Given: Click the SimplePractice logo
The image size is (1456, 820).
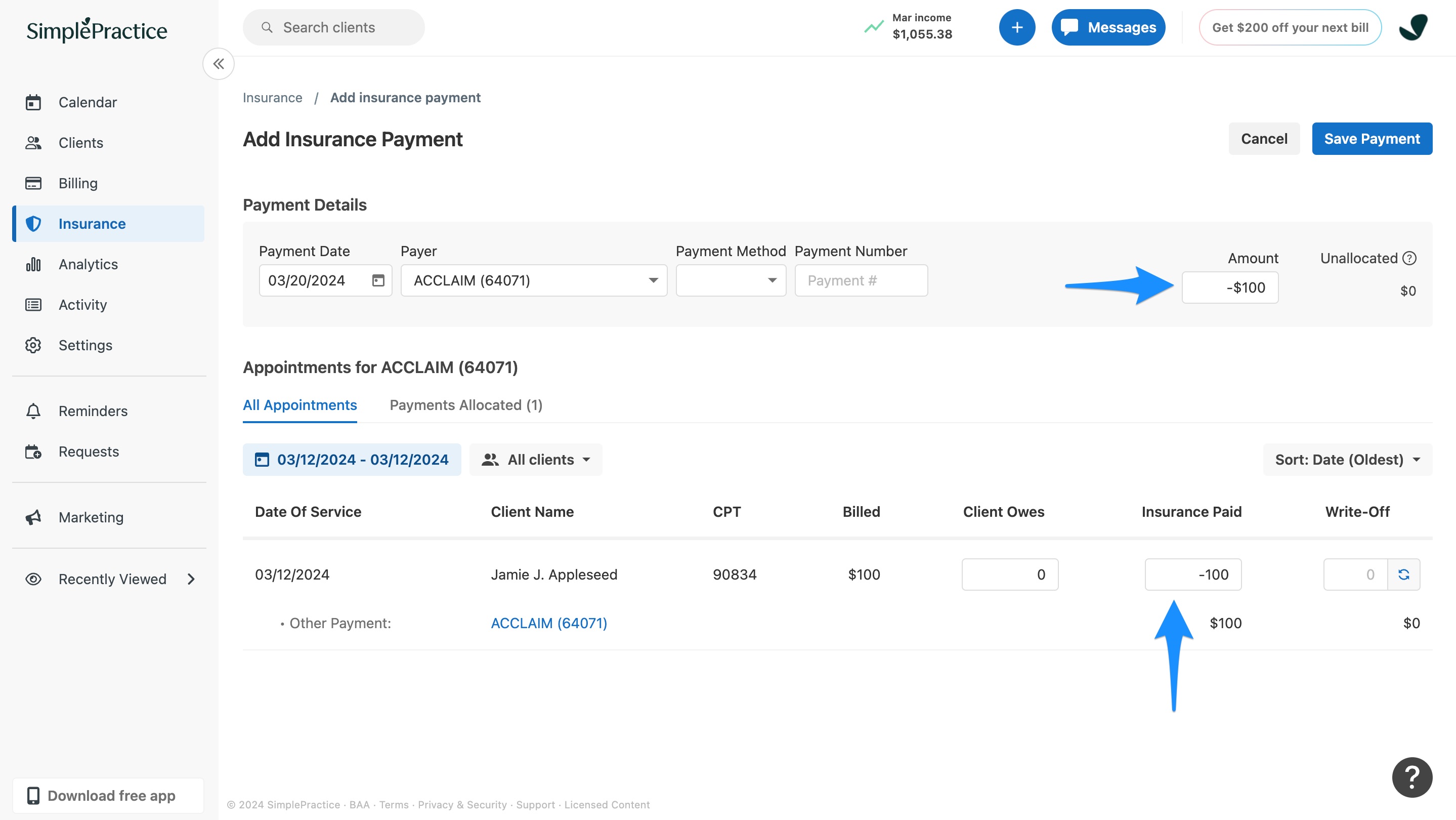Looking at the screenshot, I should pos(97,30).
